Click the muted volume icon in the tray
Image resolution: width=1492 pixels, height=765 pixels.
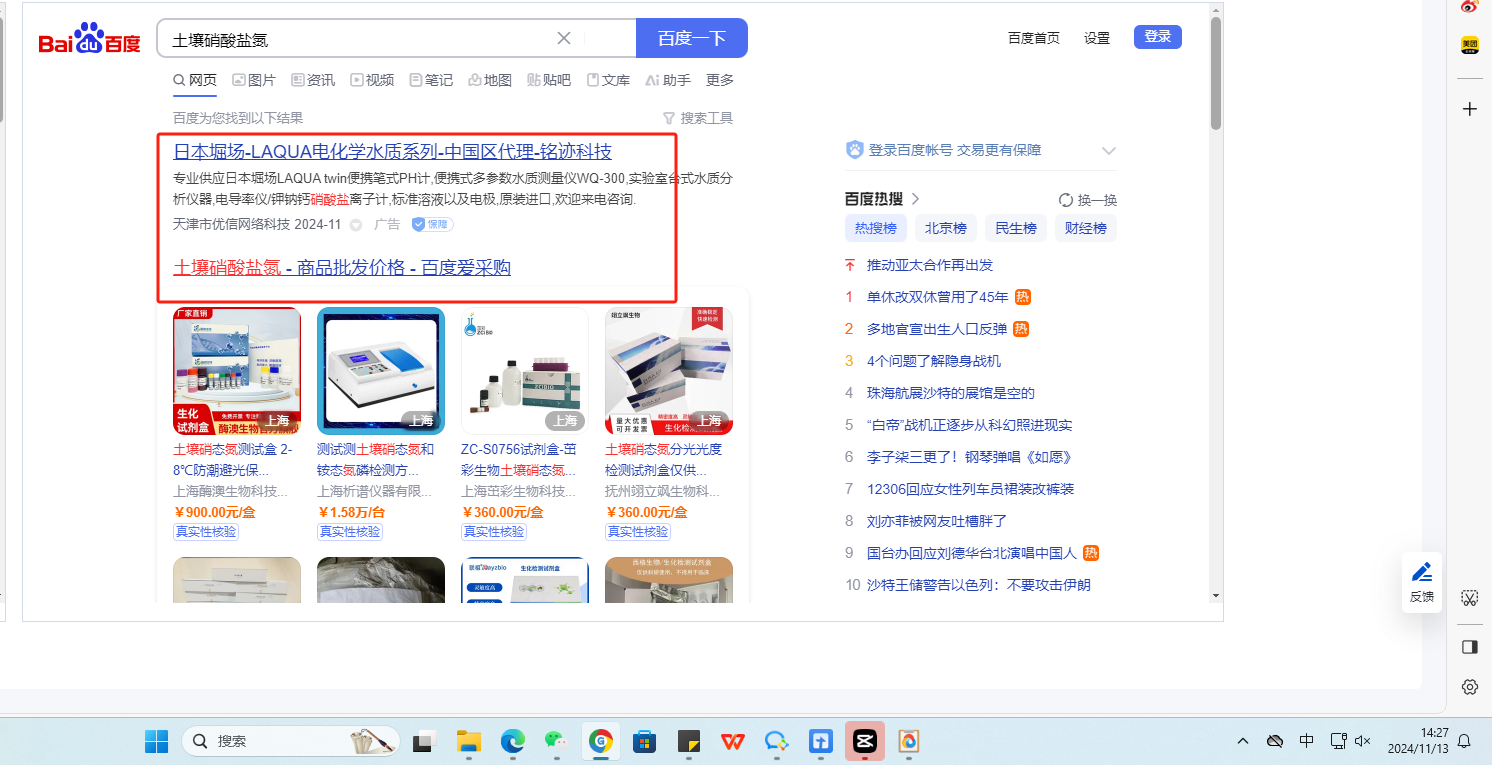click(x=1362, y=741)
